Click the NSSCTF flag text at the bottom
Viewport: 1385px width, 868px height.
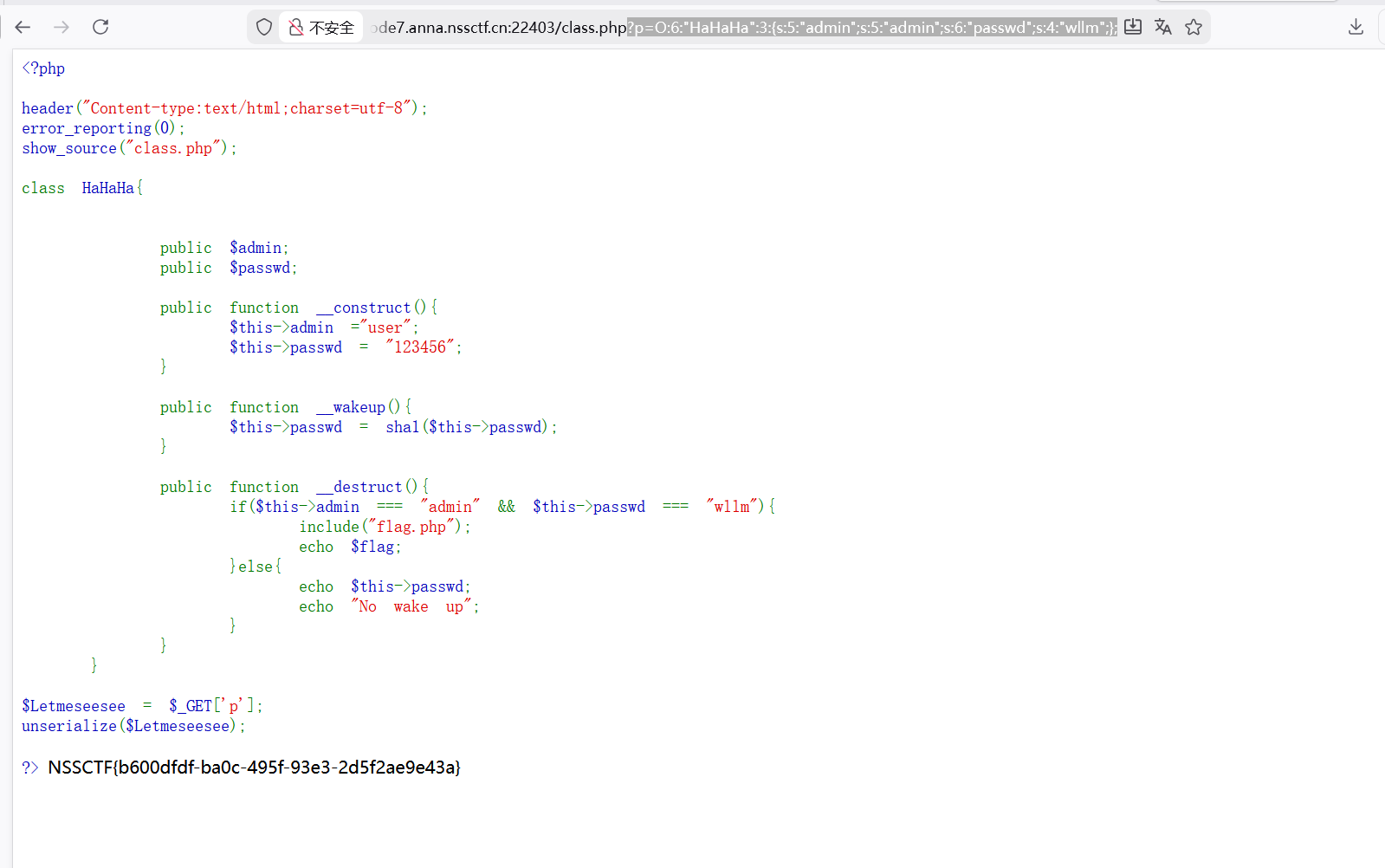tap(254, 768)
